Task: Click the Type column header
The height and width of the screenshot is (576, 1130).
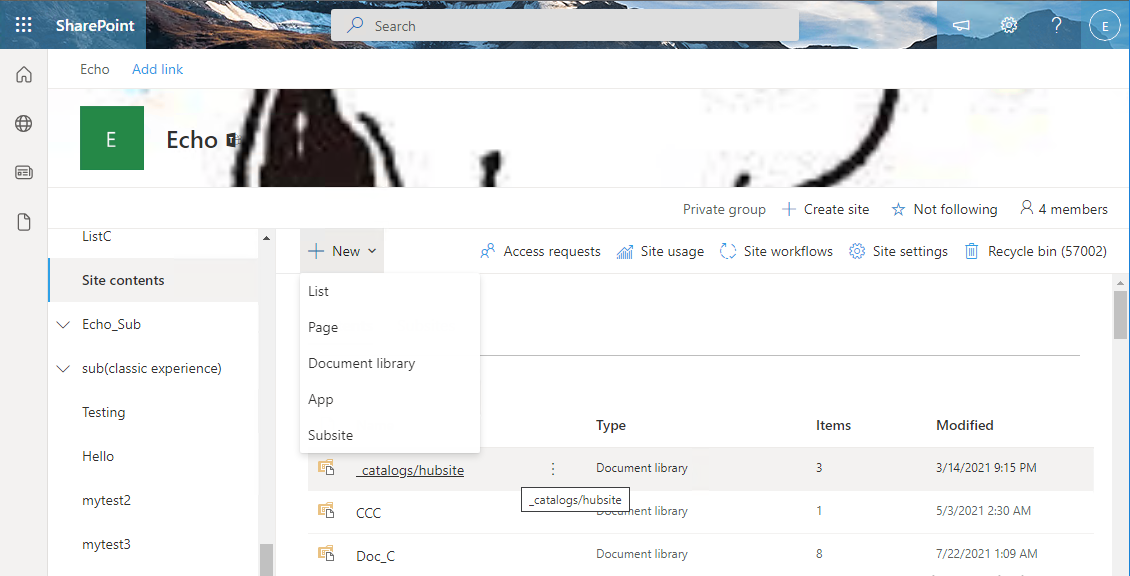Action: 610,425
